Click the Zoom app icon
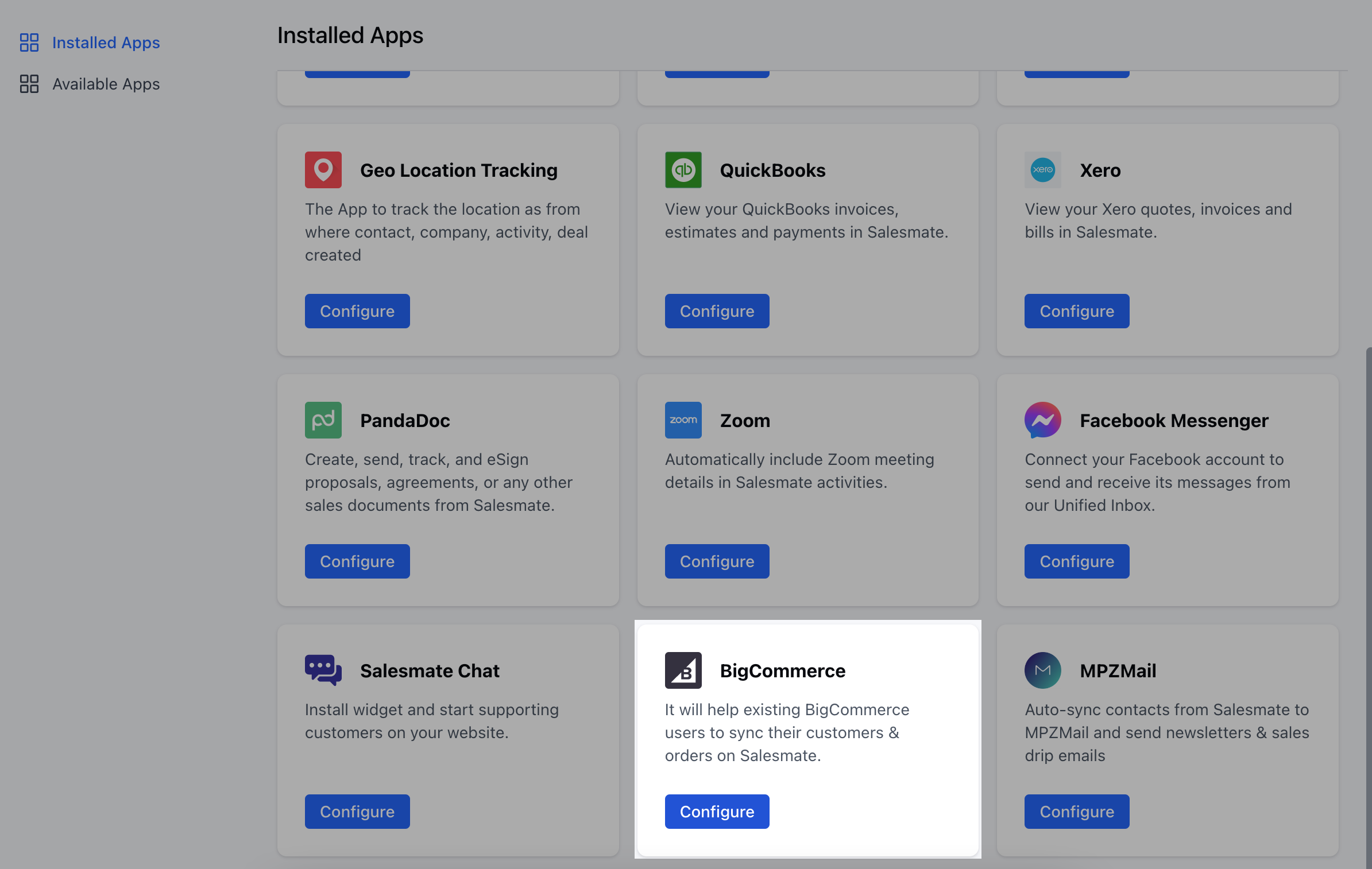 point(683,420)
